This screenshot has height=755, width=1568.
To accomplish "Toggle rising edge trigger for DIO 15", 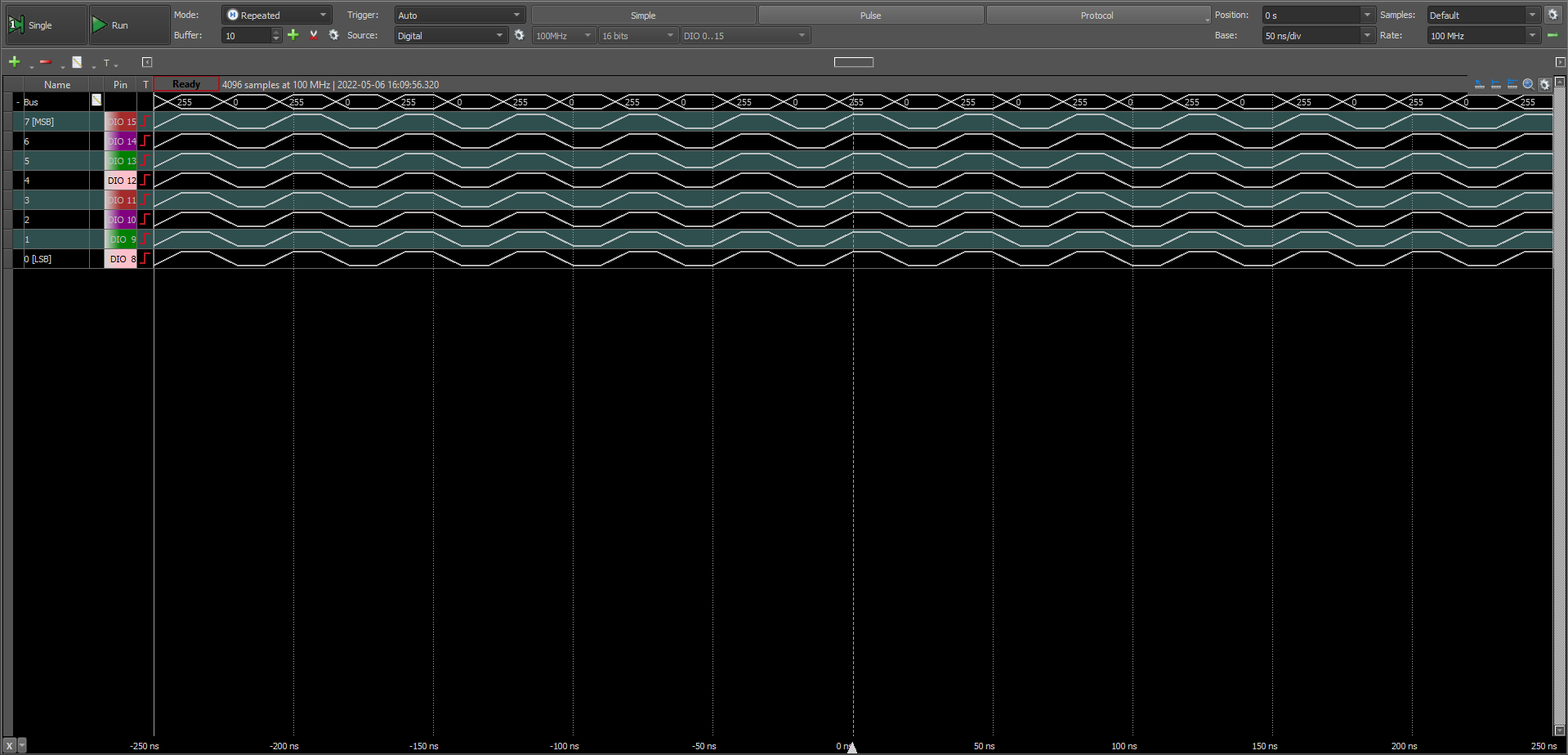I will (145, 122).
